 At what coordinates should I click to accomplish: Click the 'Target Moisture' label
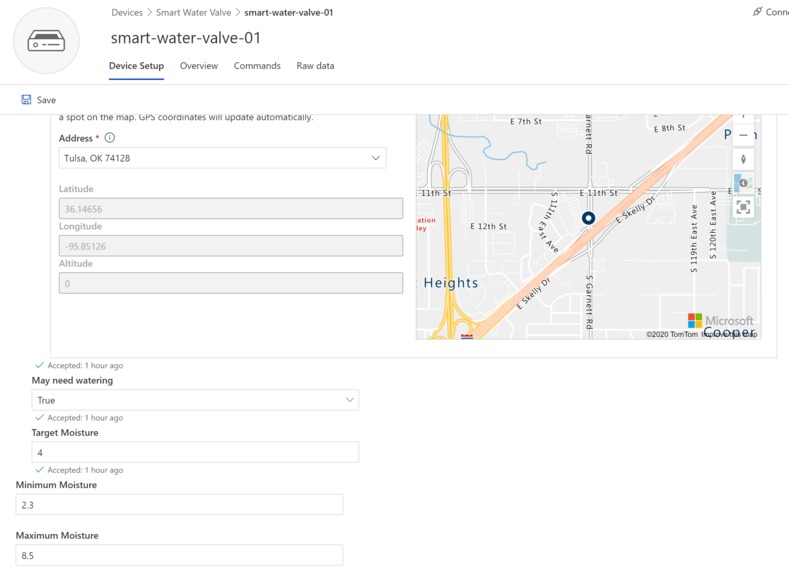coord(65,433)
